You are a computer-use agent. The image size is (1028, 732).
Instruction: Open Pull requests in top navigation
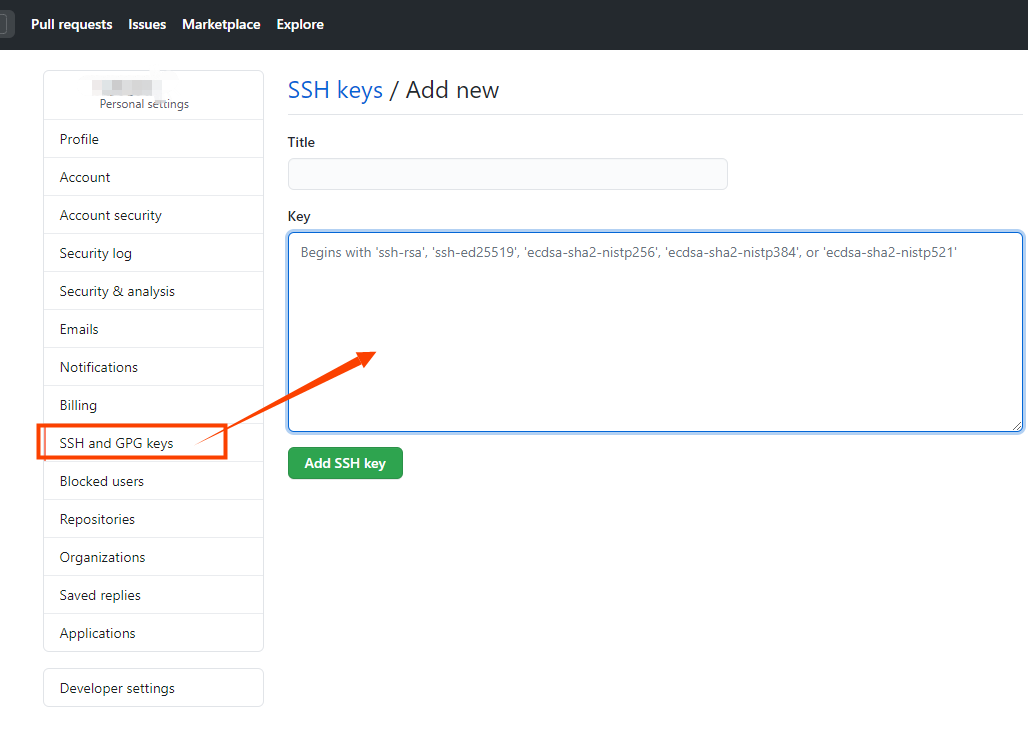[x=71, y=24]
